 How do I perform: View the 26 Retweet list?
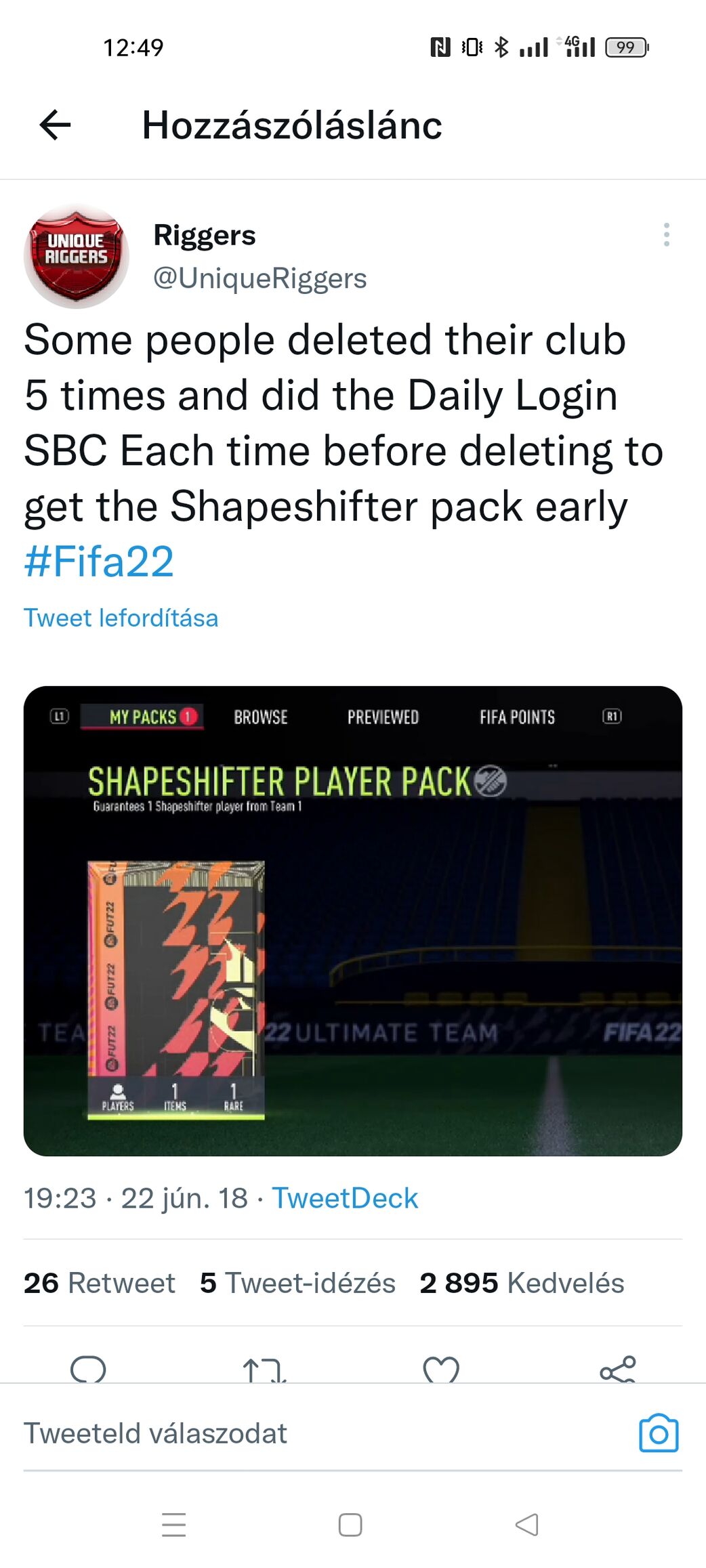99,1283
